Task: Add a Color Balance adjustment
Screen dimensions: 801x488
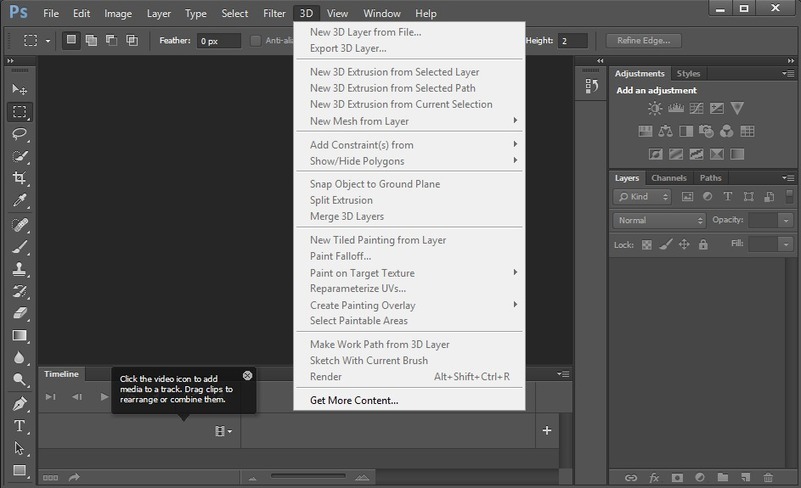Action: tap(665, 131)
